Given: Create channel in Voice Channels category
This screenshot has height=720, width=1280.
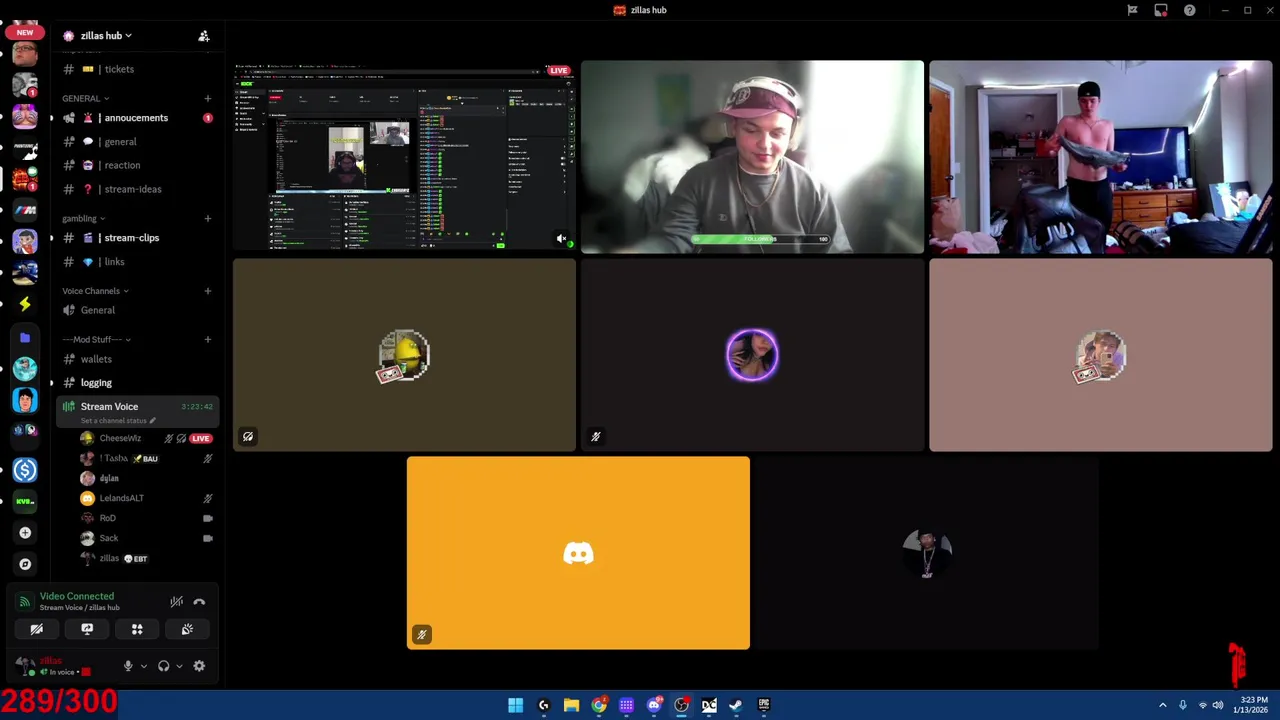Looking at the screenshot, I should 208,291.
